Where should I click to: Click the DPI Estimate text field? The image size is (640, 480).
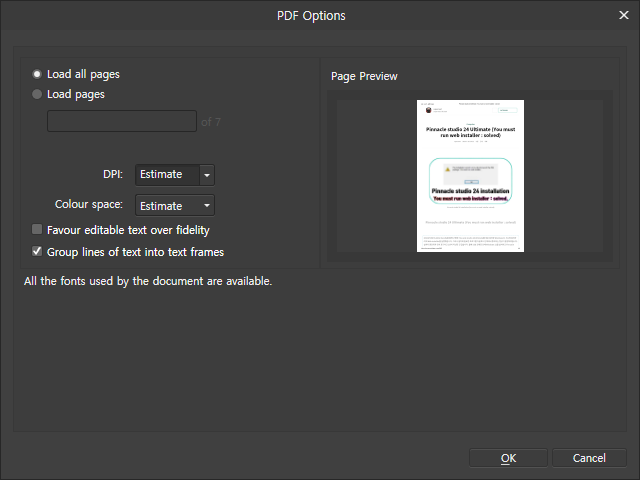tap(167, 175)
